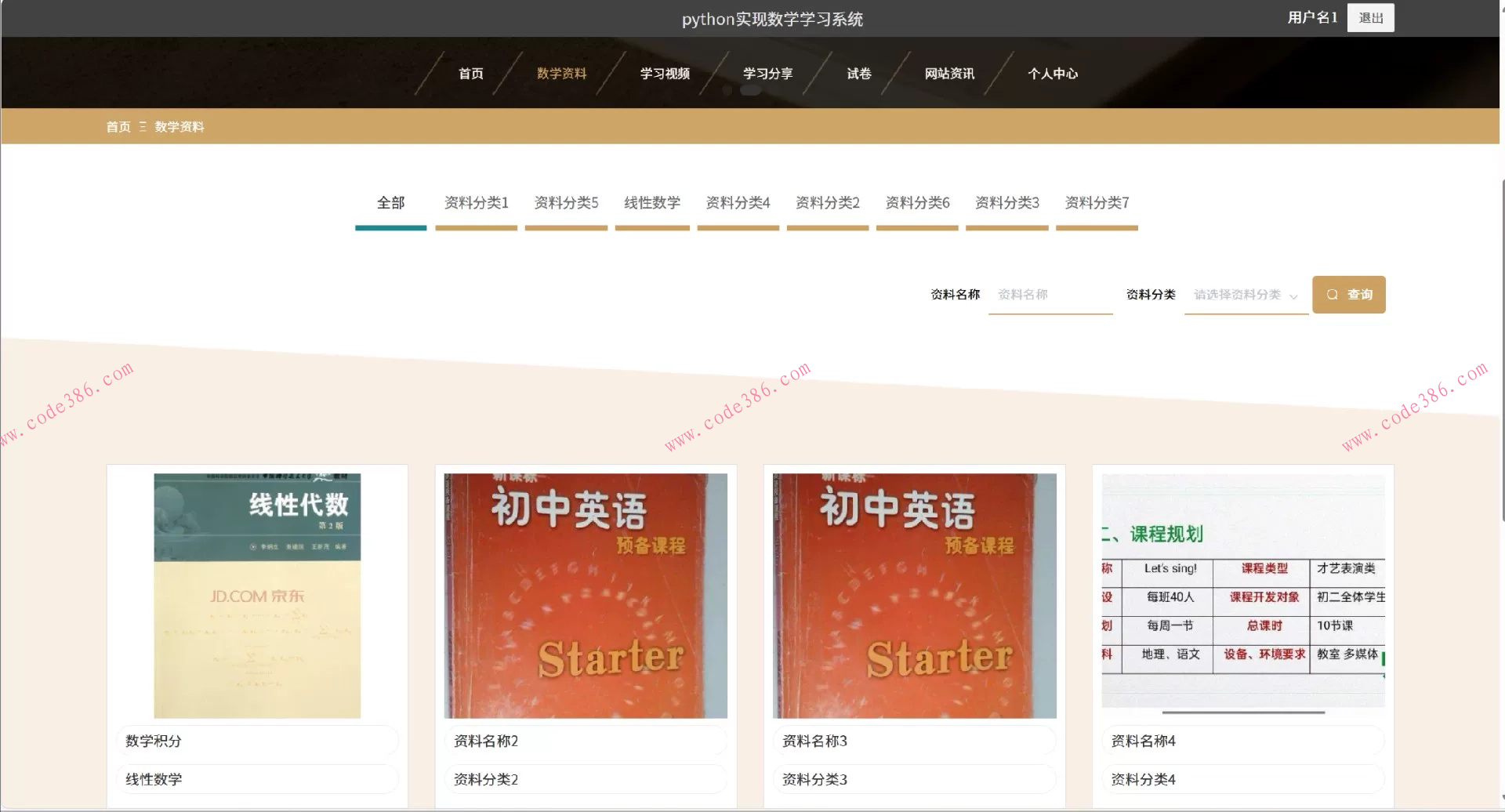This screenshot has width=1505, height=812.
Task: Click the magnifier icon on 查询 button
Action: 1333,294
